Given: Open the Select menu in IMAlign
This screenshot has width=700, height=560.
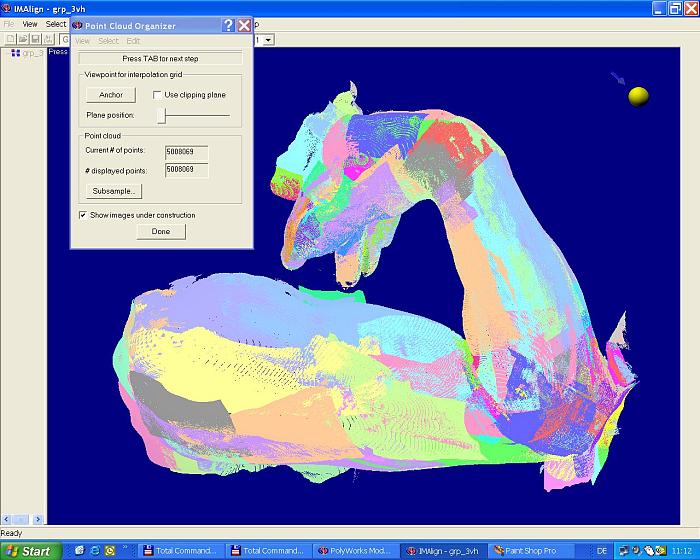Looking at the screenshot, I should tap(56, 24).
